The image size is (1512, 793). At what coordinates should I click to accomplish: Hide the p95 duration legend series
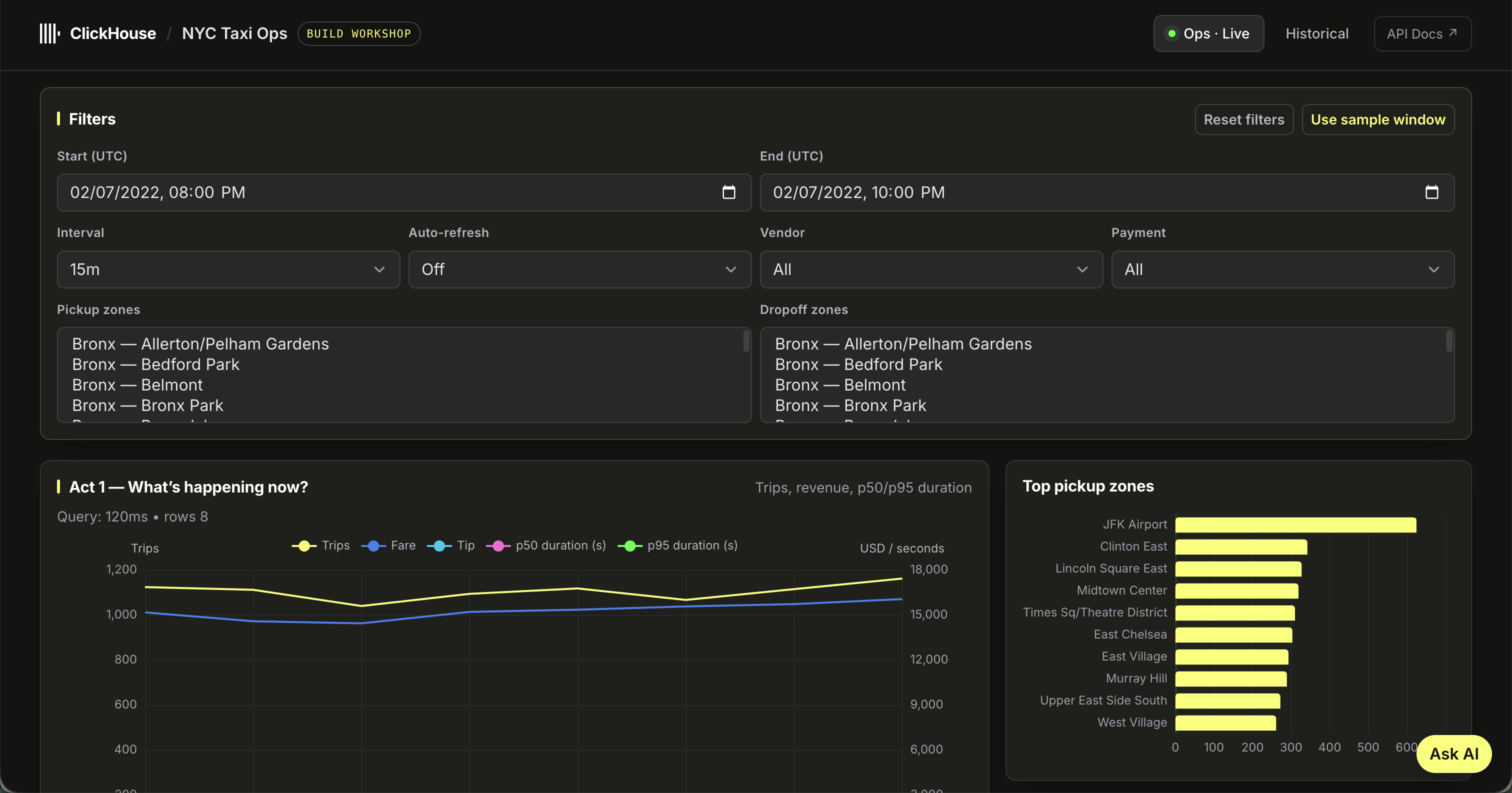(677, 546)
